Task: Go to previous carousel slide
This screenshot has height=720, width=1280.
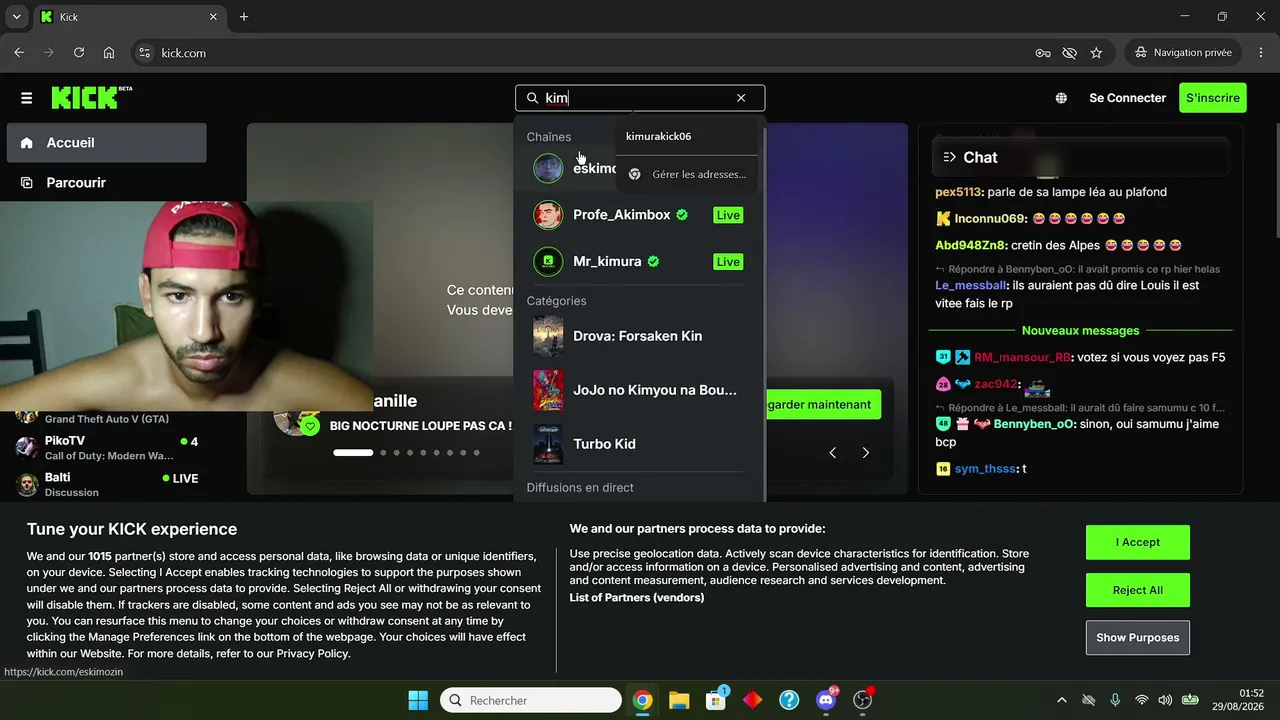Action: pos(832,453)
